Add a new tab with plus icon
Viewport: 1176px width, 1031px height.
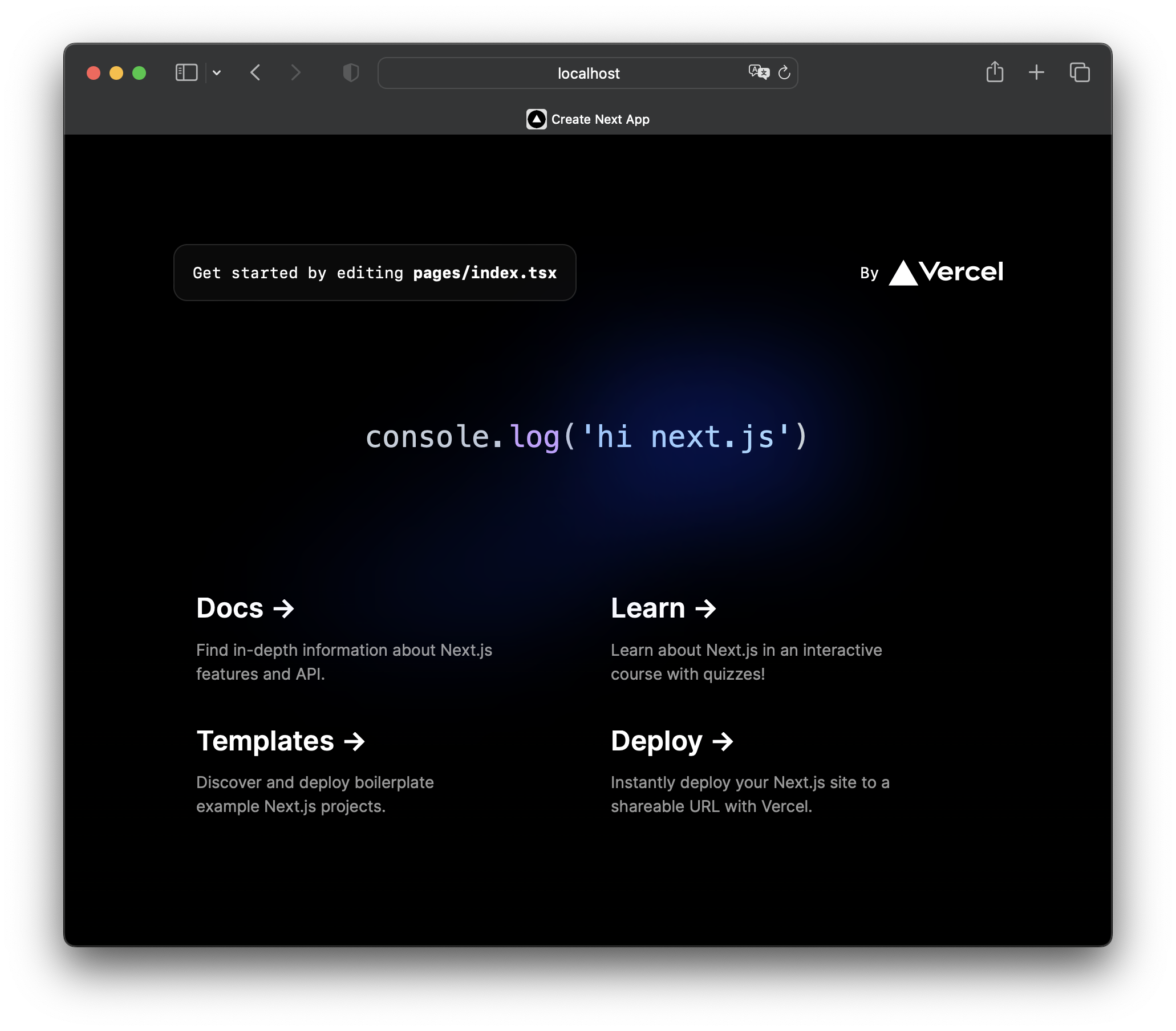1036,72
